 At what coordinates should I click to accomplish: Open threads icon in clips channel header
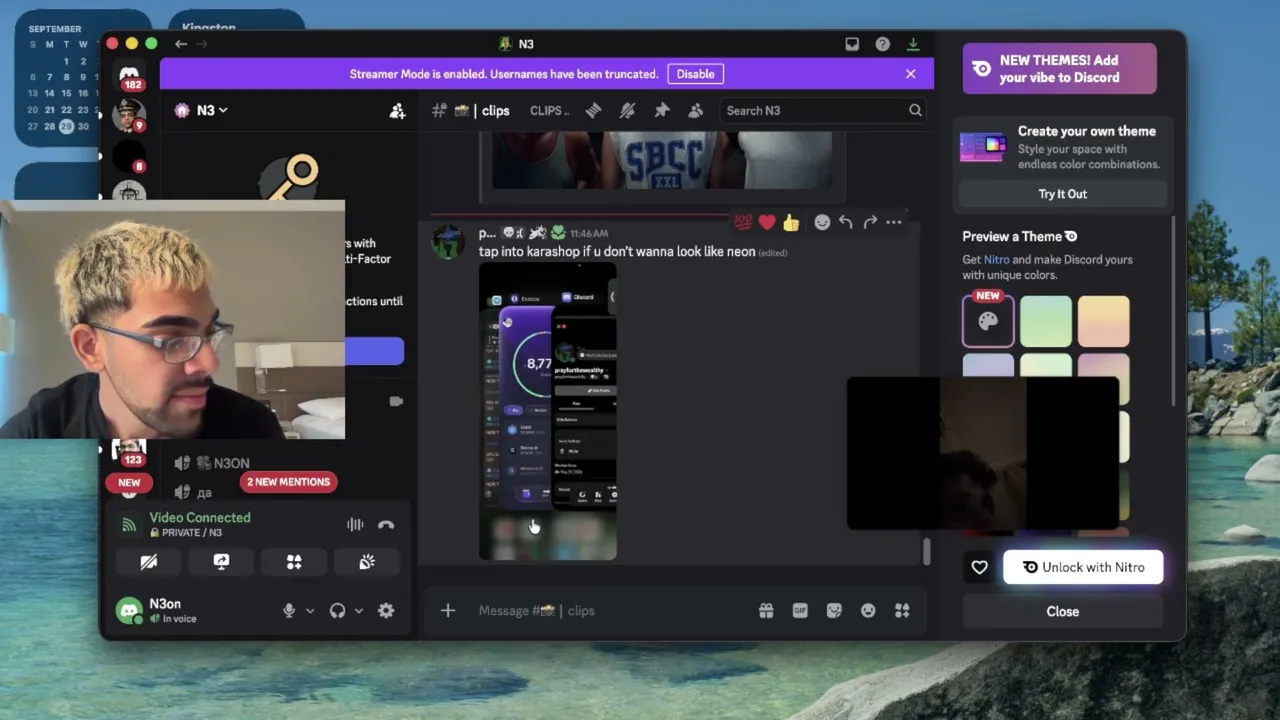[593, 111]
